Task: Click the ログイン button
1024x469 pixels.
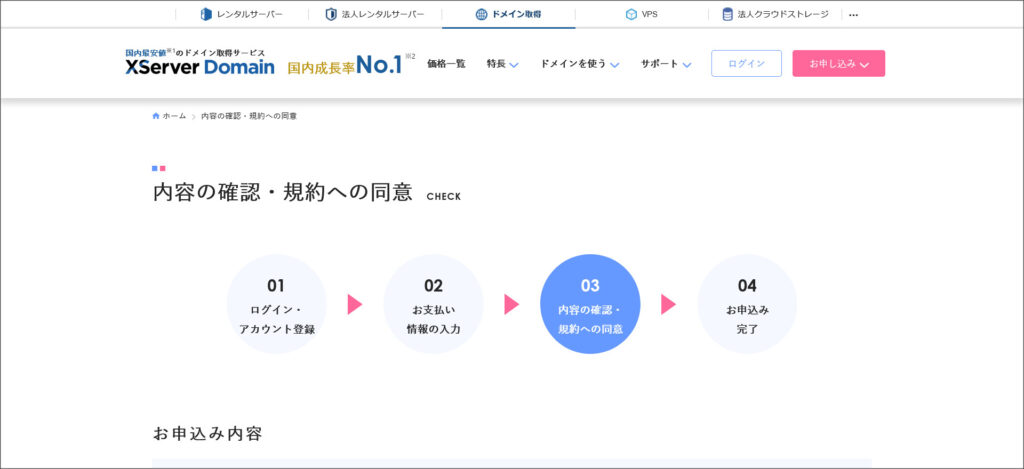Action: pos(746,63)
